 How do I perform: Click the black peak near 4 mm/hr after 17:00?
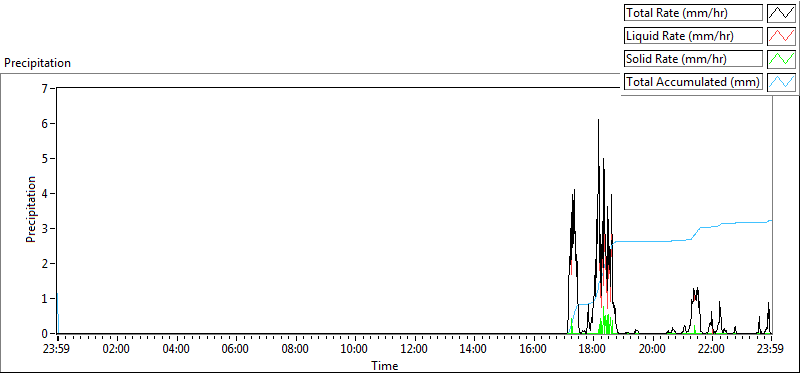574,191
